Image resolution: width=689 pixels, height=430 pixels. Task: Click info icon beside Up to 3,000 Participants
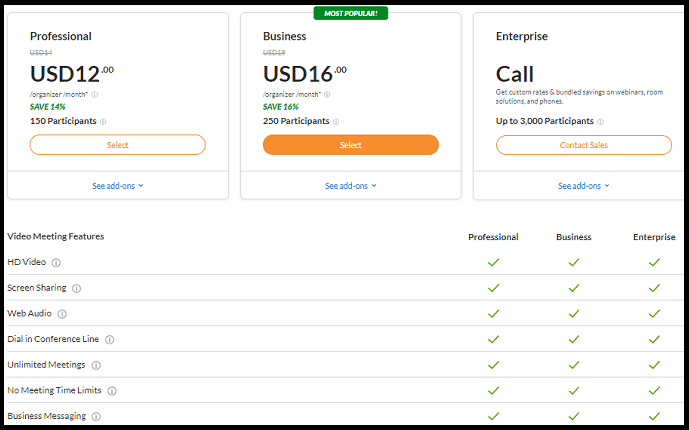(601, 122)
